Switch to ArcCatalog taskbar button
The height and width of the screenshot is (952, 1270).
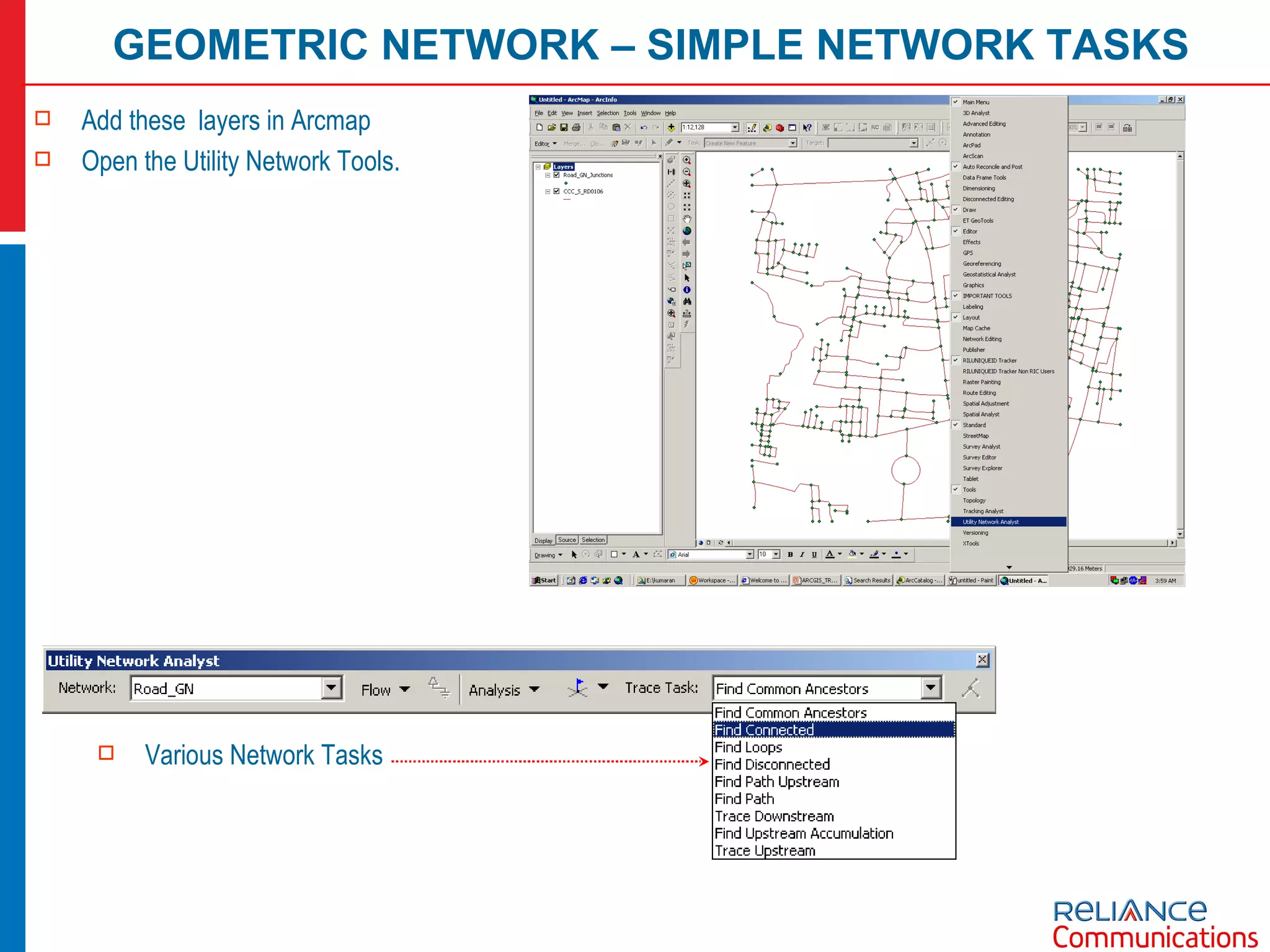pos(920,580)
